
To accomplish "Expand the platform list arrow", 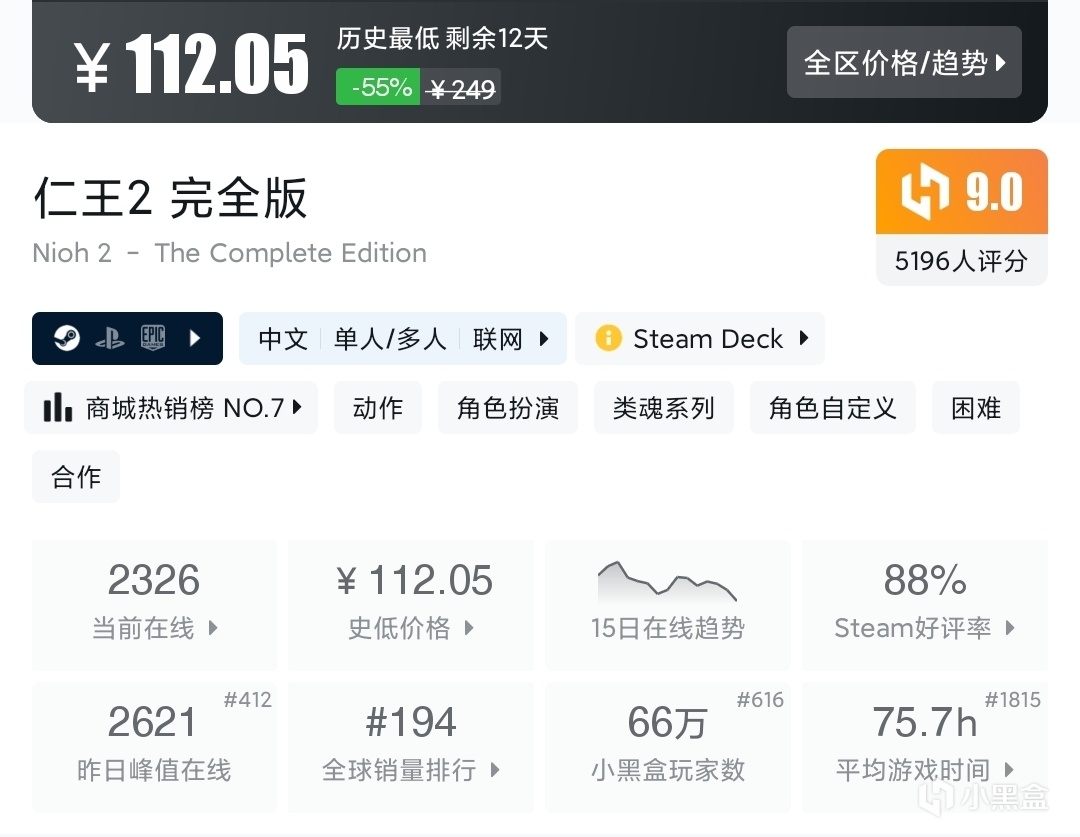I will point(195,339).
